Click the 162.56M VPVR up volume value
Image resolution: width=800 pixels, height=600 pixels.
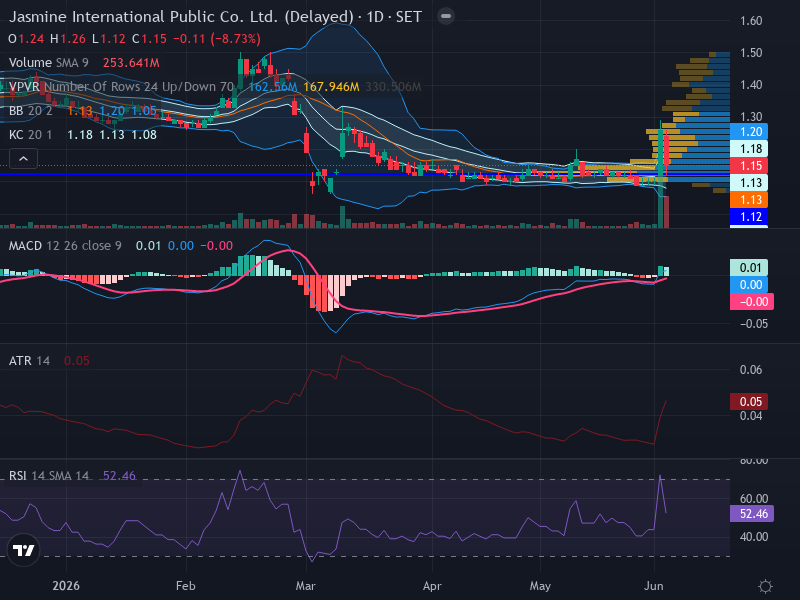(x=272, y=87)
